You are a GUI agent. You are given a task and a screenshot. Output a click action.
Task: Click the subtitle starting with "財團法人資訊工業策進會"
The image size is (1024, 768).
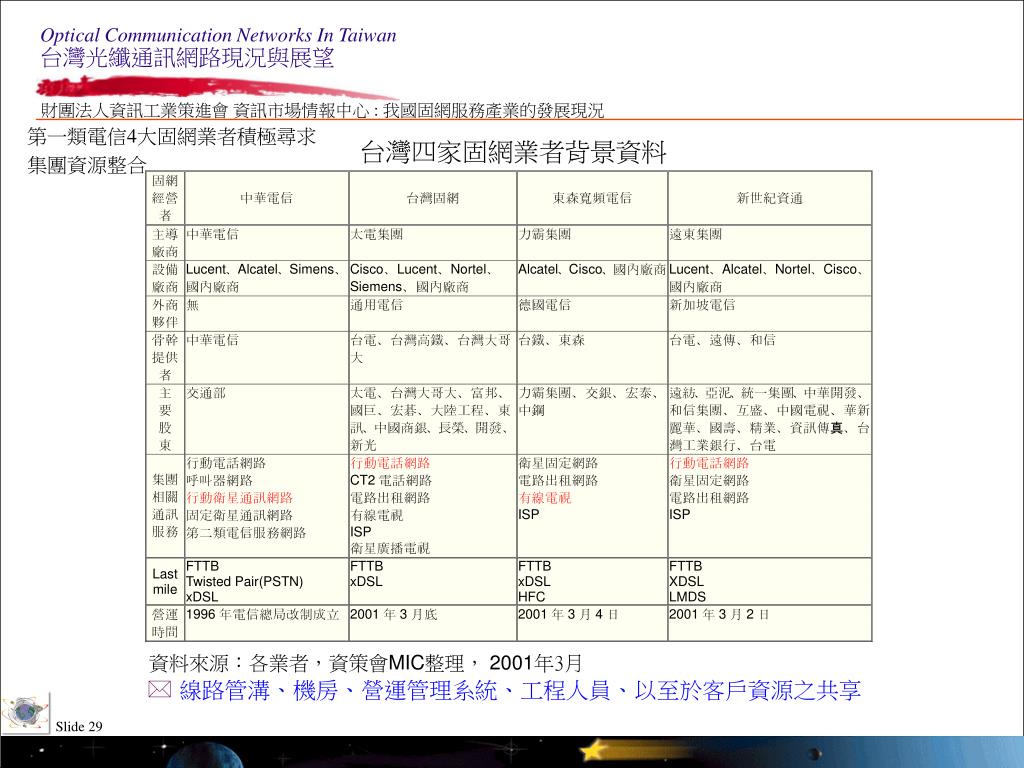pos(322,110)
